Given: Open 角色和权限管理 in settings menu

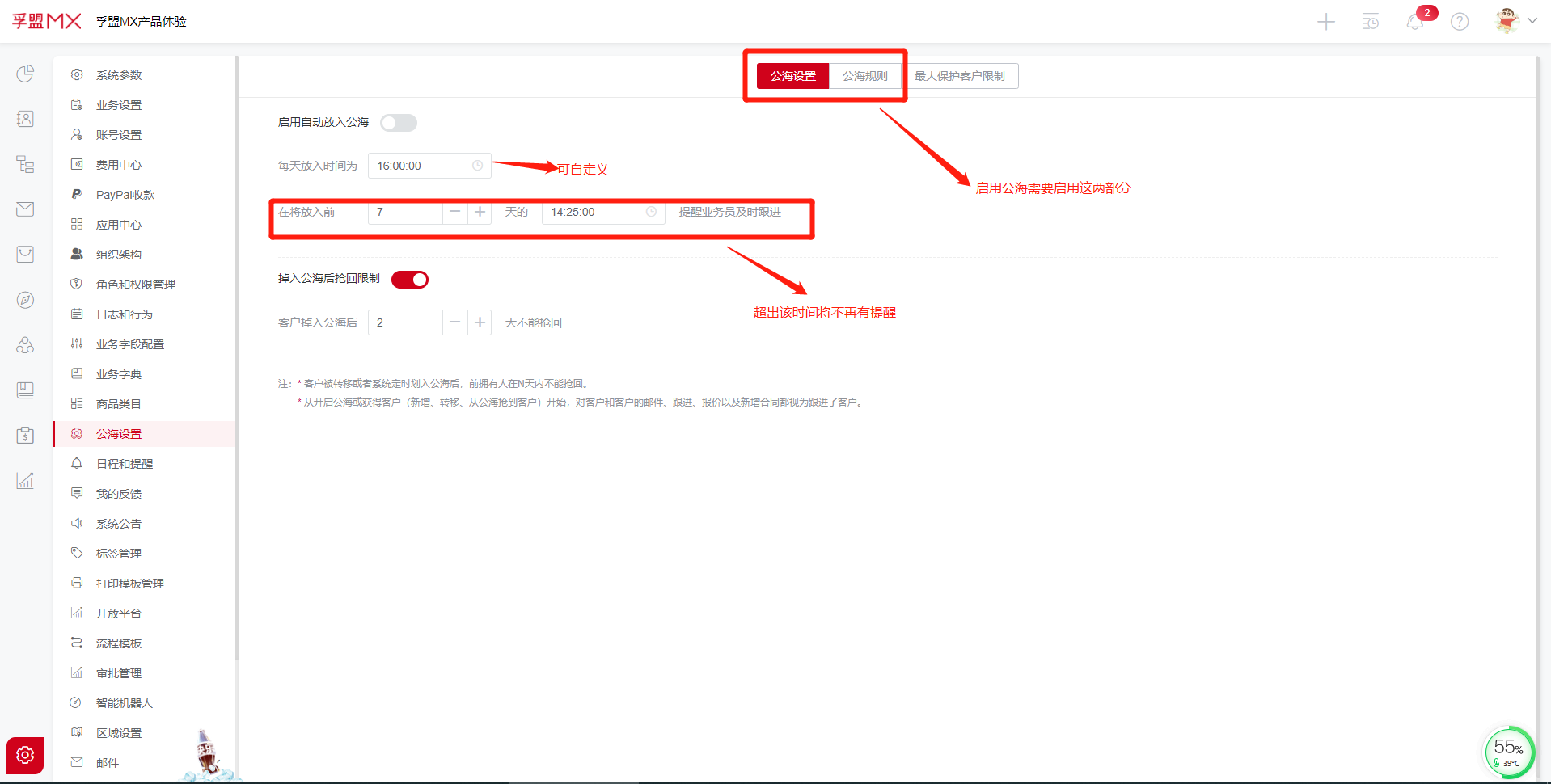Looking at the screenshot, I should tap(135, 285).
